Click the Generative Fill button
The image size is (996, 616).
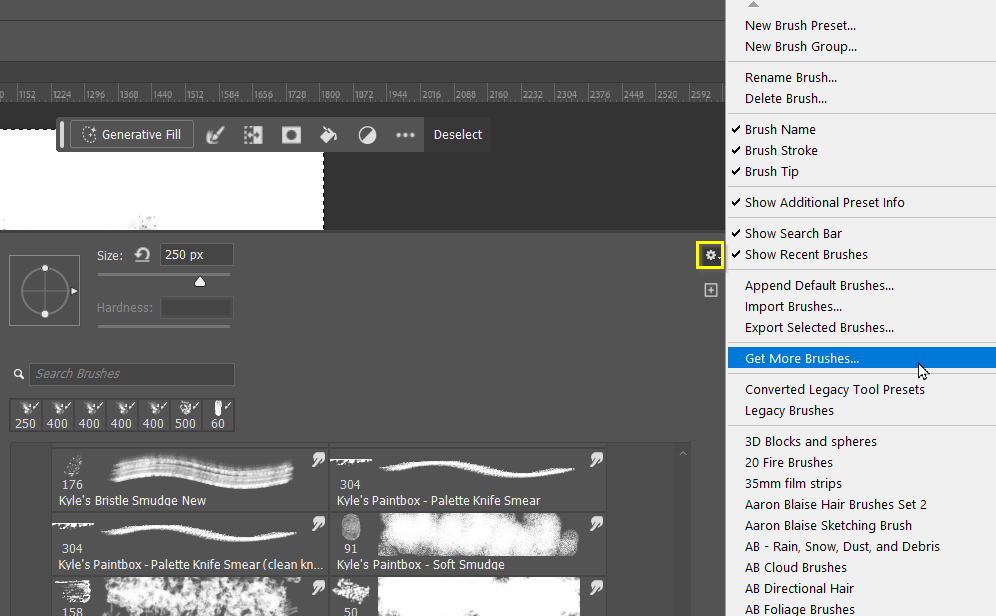tap(131, 134)
